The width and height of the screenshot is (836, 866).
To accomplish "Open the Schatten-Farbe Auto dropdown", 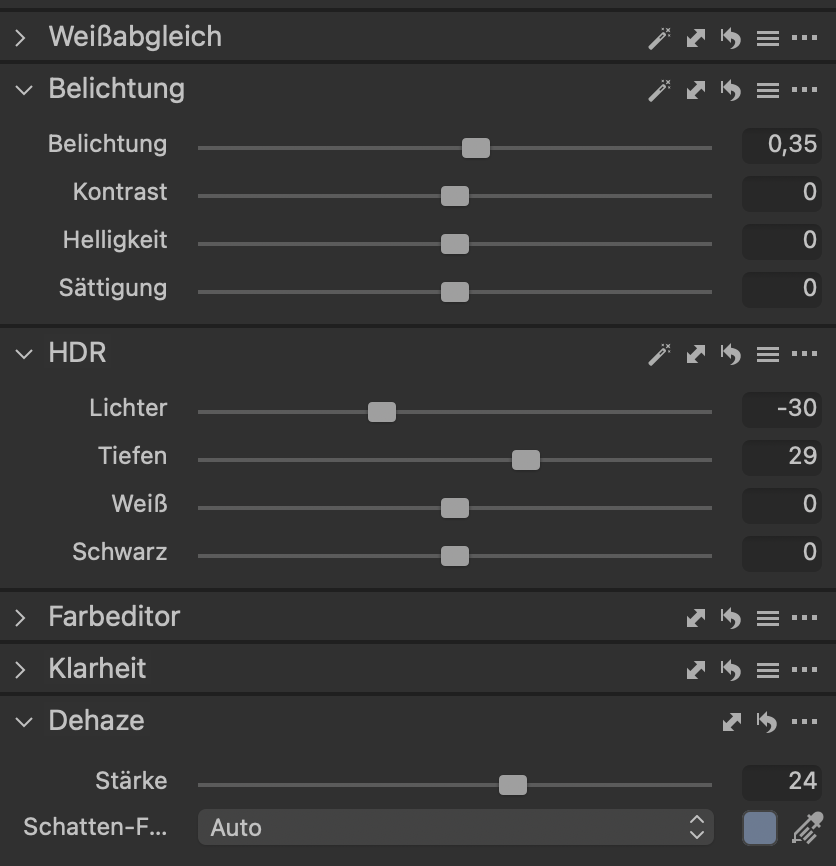I will click(x=455, y=827).
